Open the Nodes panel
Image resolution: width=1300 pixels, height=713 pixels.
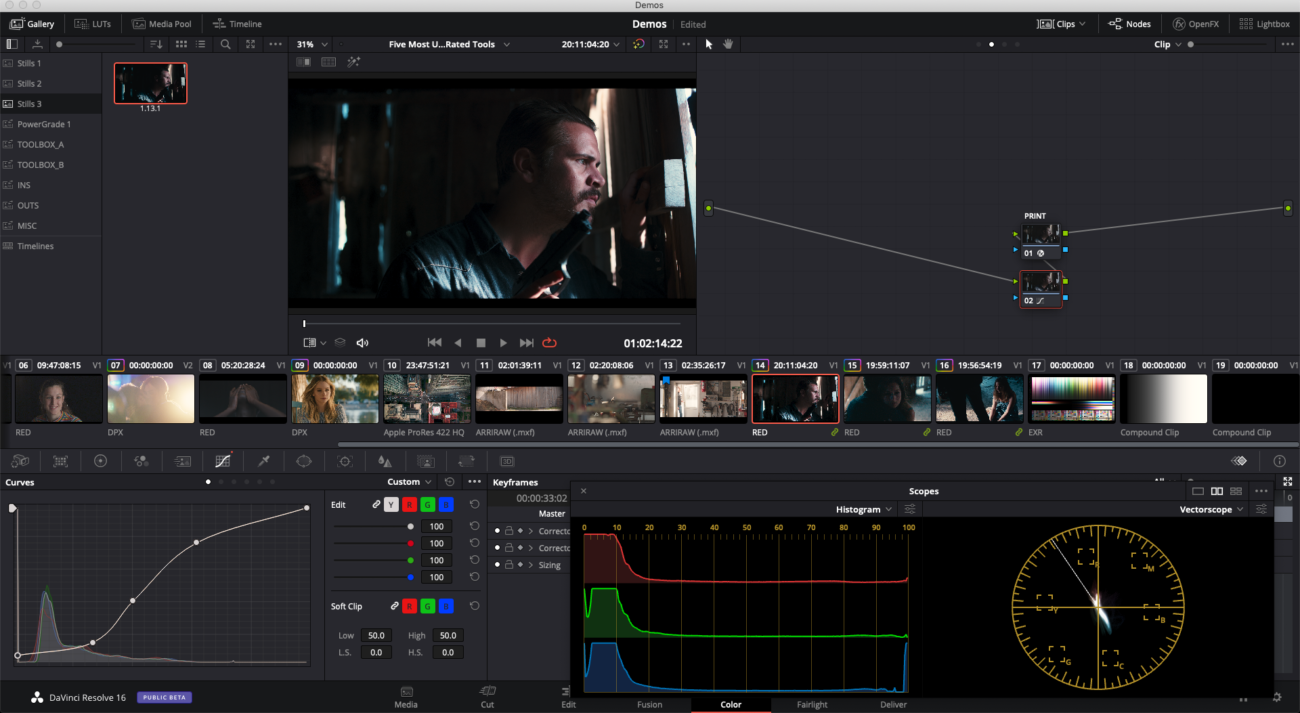1128,23
